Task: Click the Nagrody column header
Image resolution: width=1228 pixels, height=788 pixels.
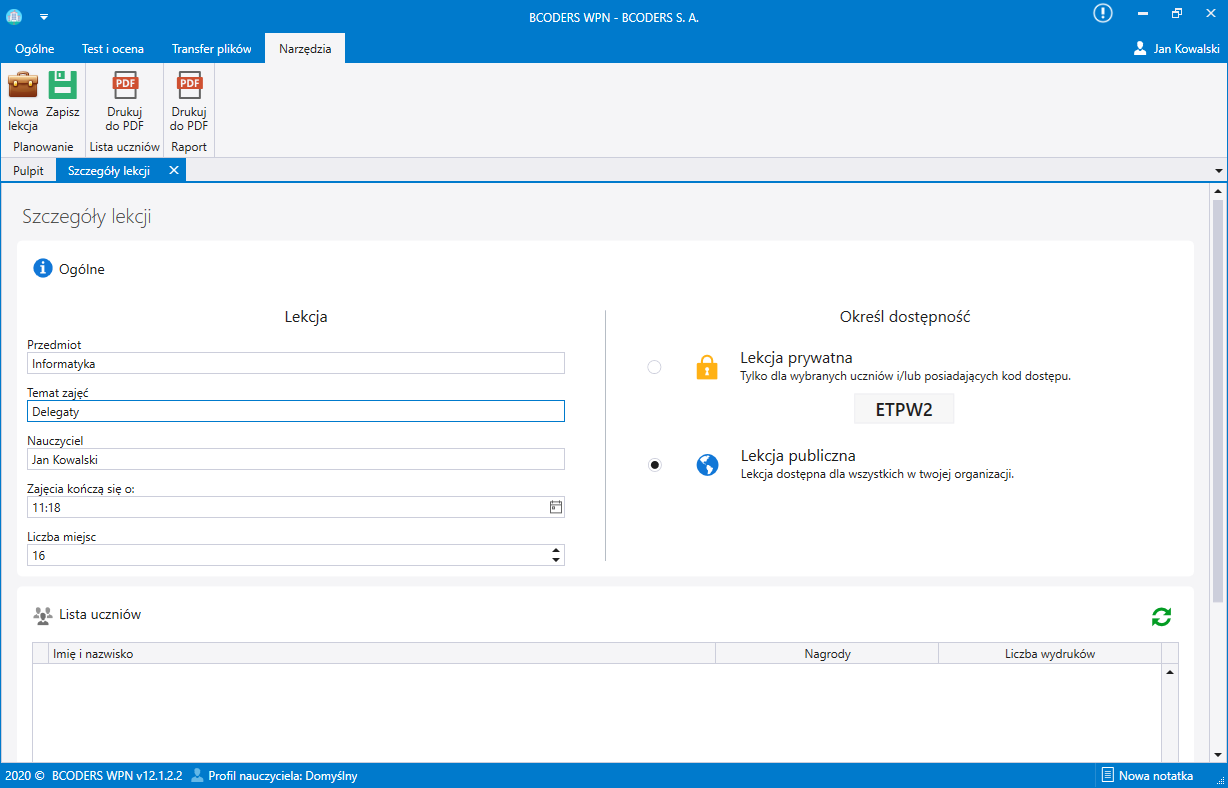Action: (827, 653)
